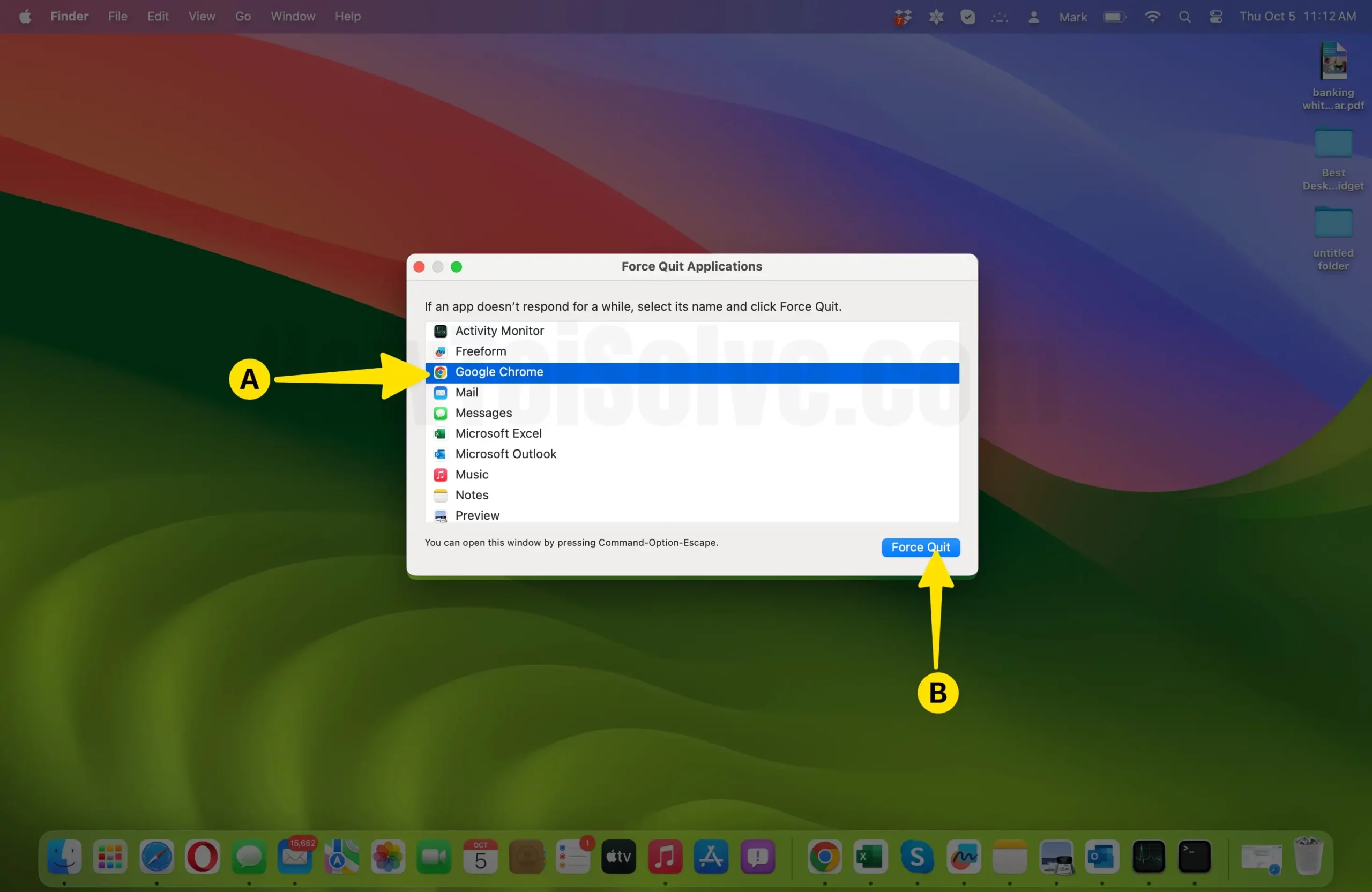Viewport: 1372px width, 892px height.
Task: Open Finder from the Dock
Action: (x=64, y=857)
